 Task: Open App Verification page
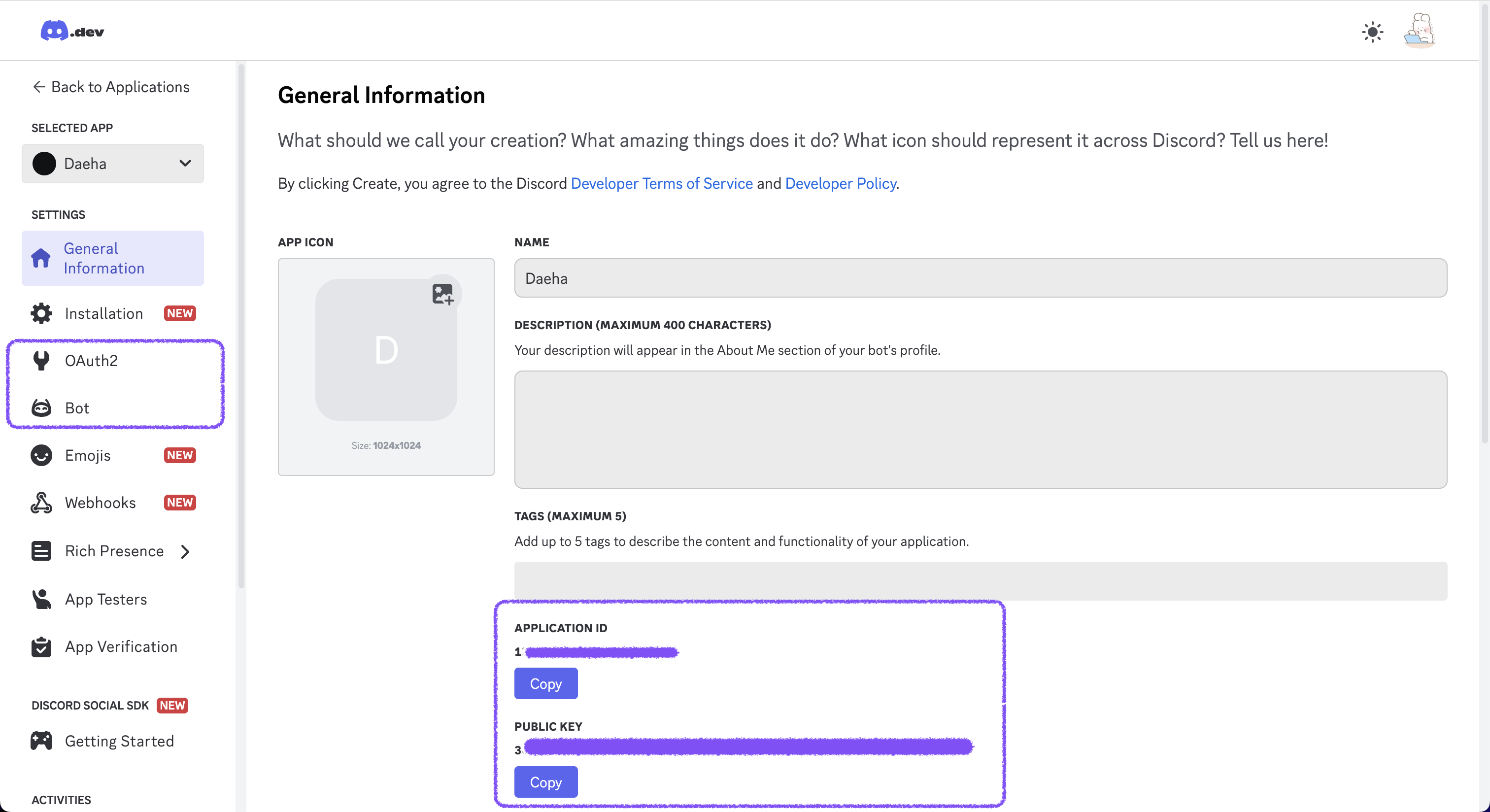pos(113,647)
